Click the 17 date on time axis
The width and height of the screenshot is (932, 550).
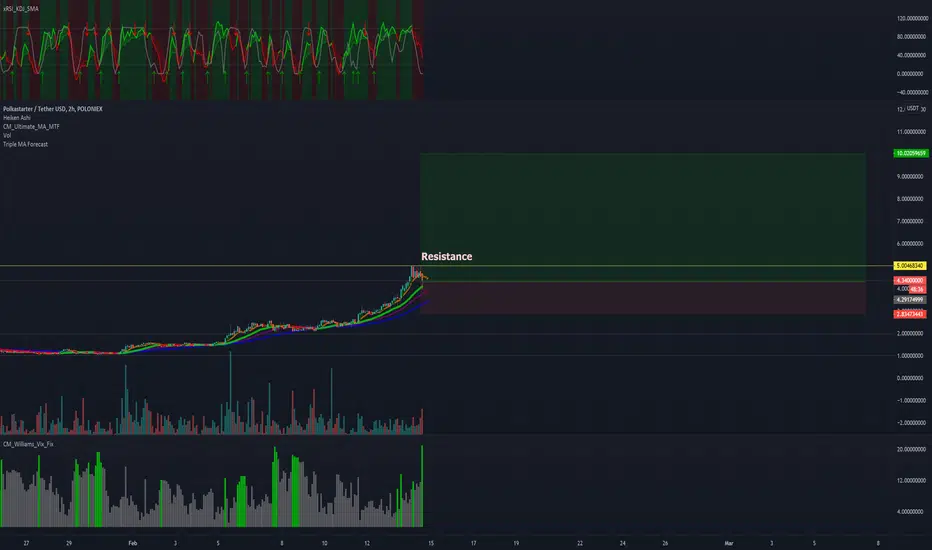[x=474, y=543]
